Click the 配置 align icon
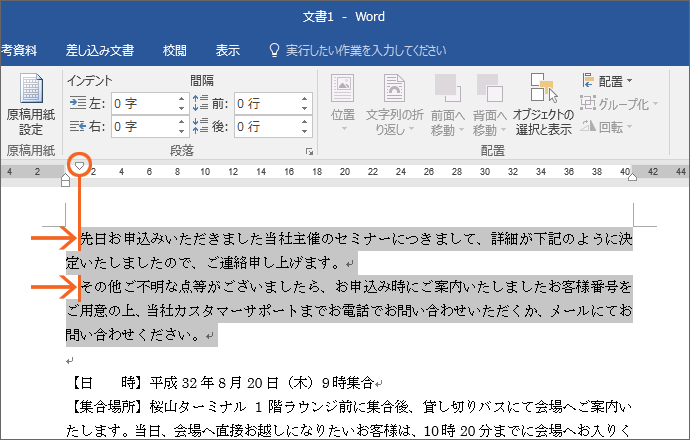690x440 pixels. 588,81
